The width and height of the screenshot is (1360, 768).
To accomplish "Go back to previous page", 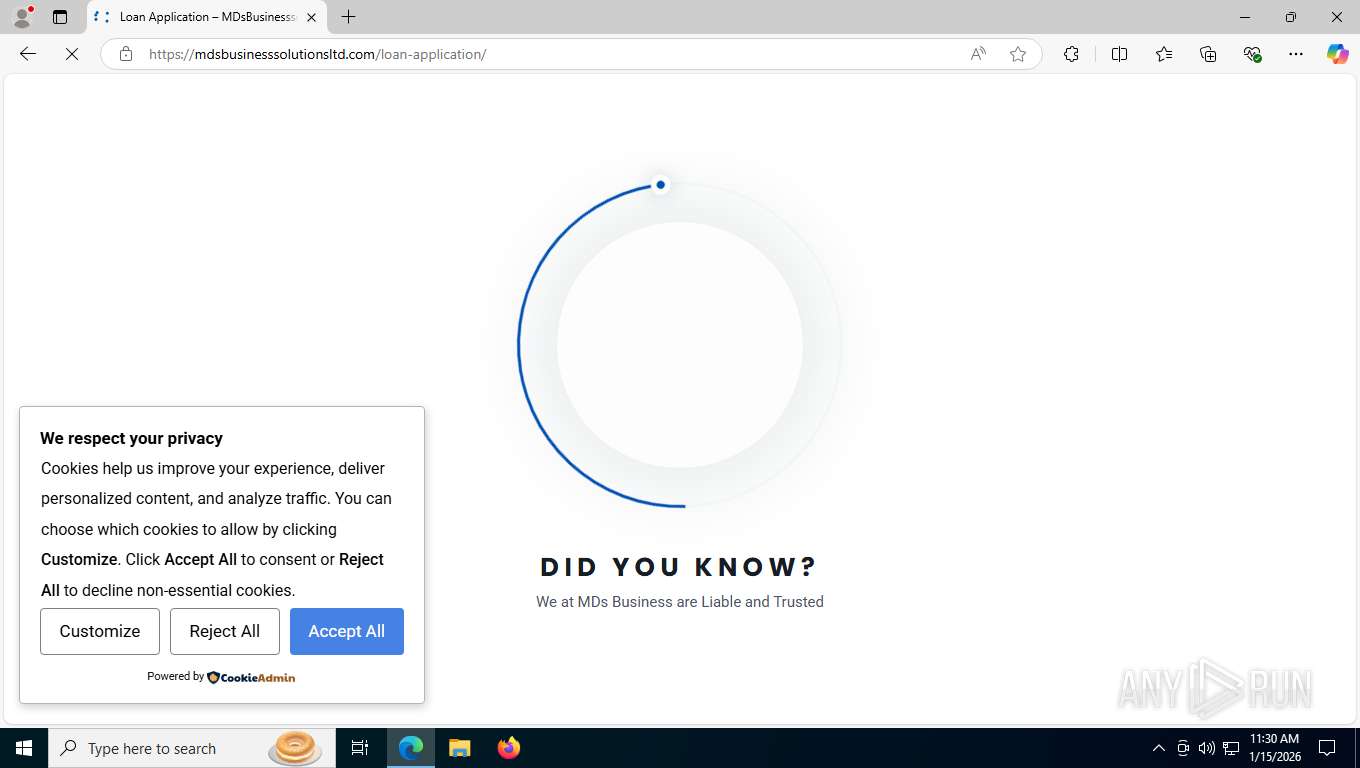I will click(28, 54).
